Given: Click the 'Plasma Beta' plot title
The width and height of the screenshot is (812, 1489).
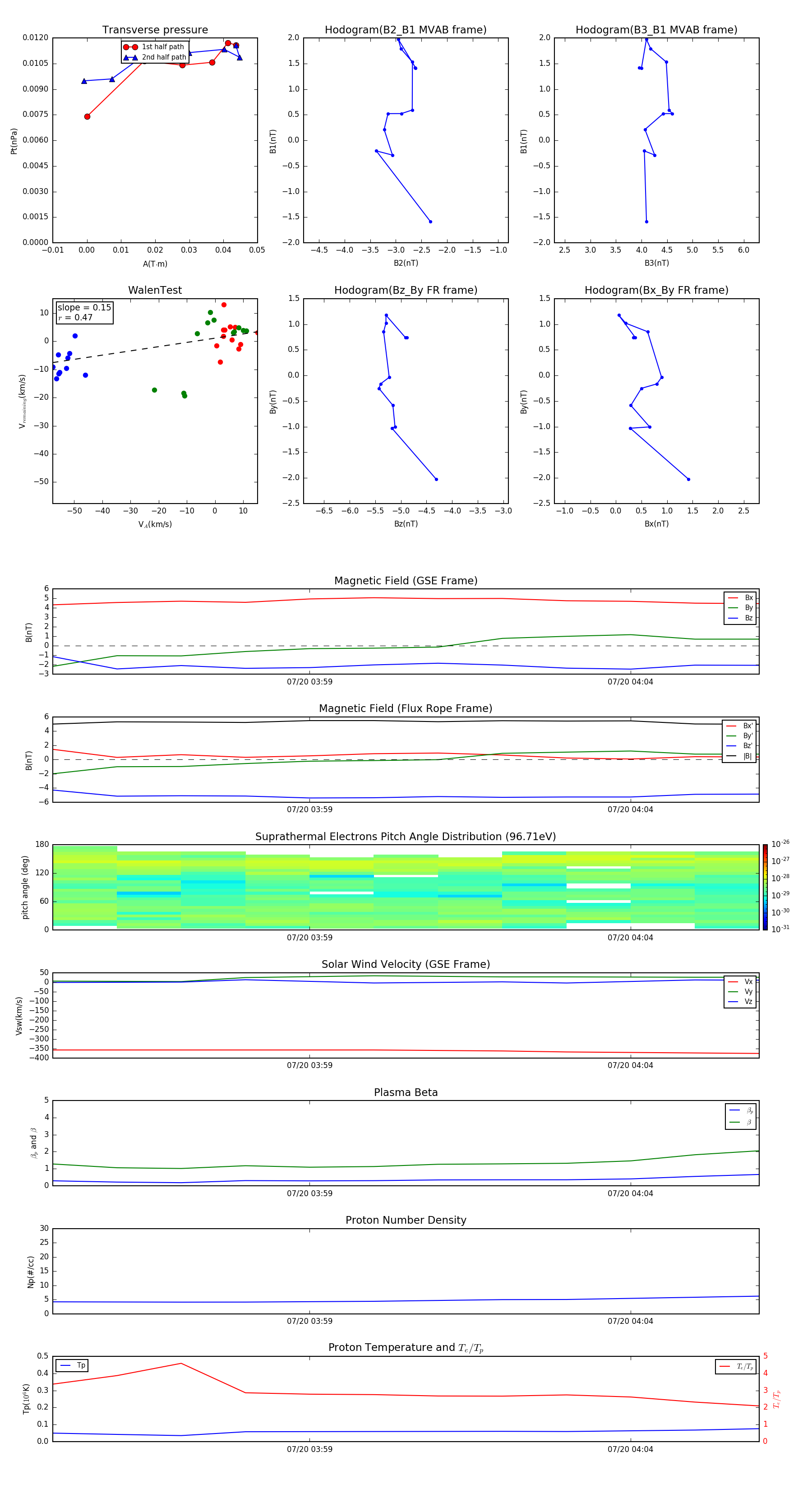Looking at the screenshot, I should pyautogui.click(x=406, y=1093).
